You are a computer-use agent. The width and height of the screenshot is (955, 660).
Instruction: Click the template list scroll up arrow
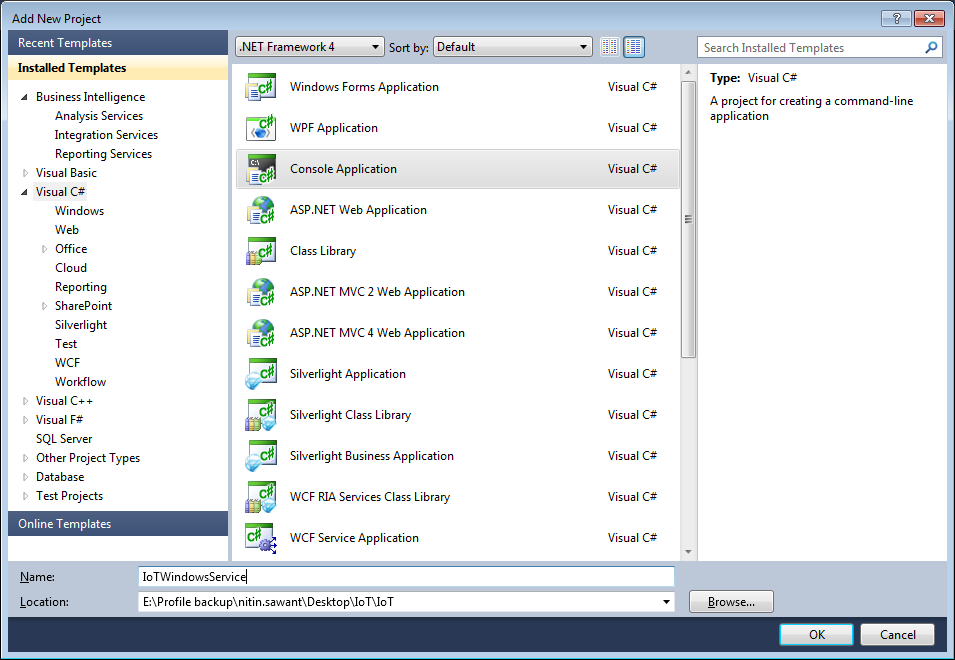[x=688, y=72]
